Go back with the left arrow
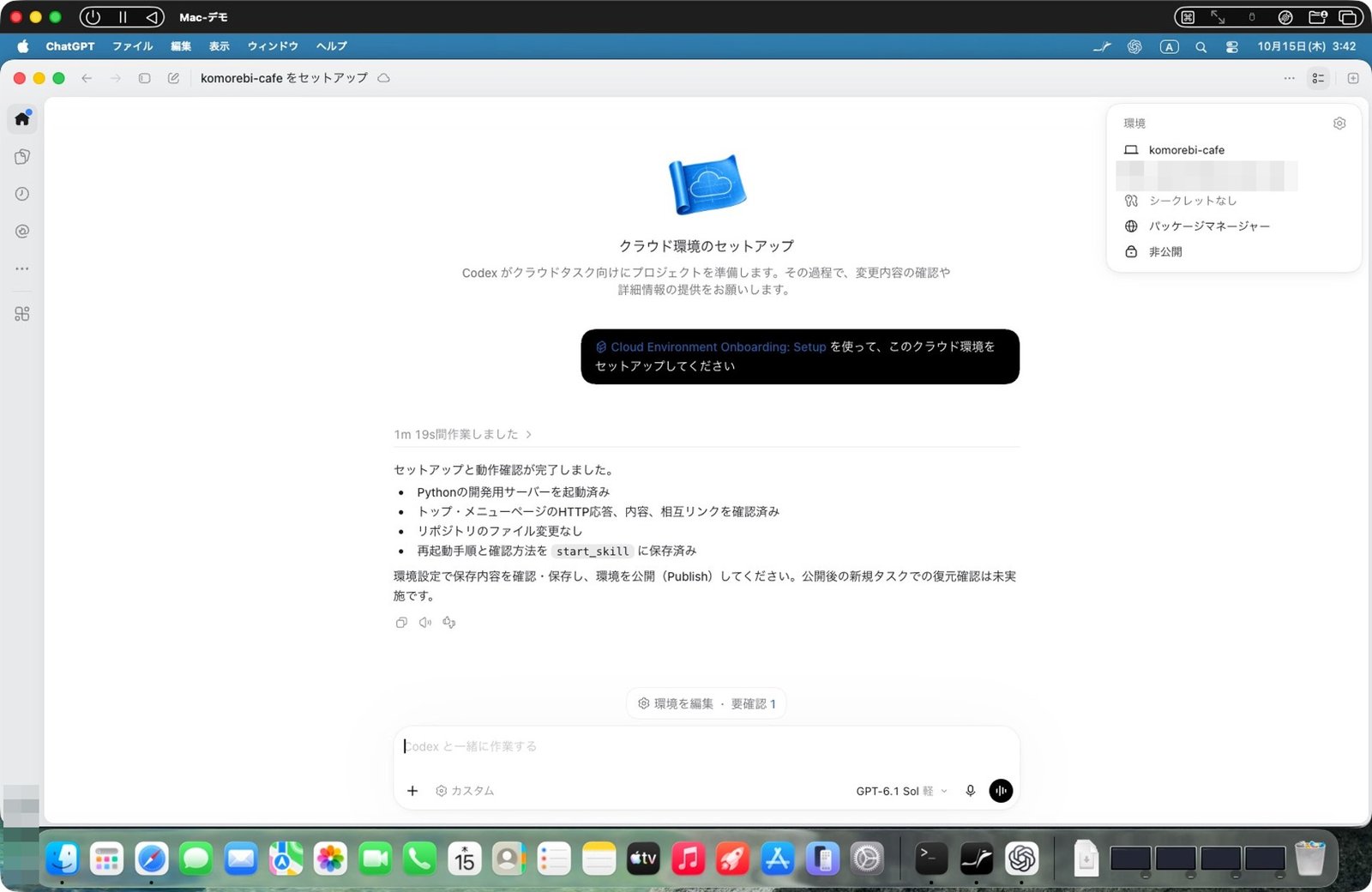 pyautogui.click(x=87, y=78)
